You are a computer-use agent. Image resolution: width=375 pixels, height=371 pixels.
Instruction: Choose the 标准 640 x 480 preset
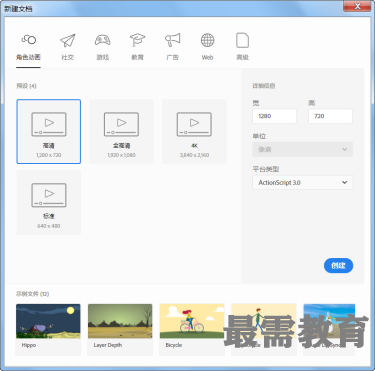click(x=49, y=202)
